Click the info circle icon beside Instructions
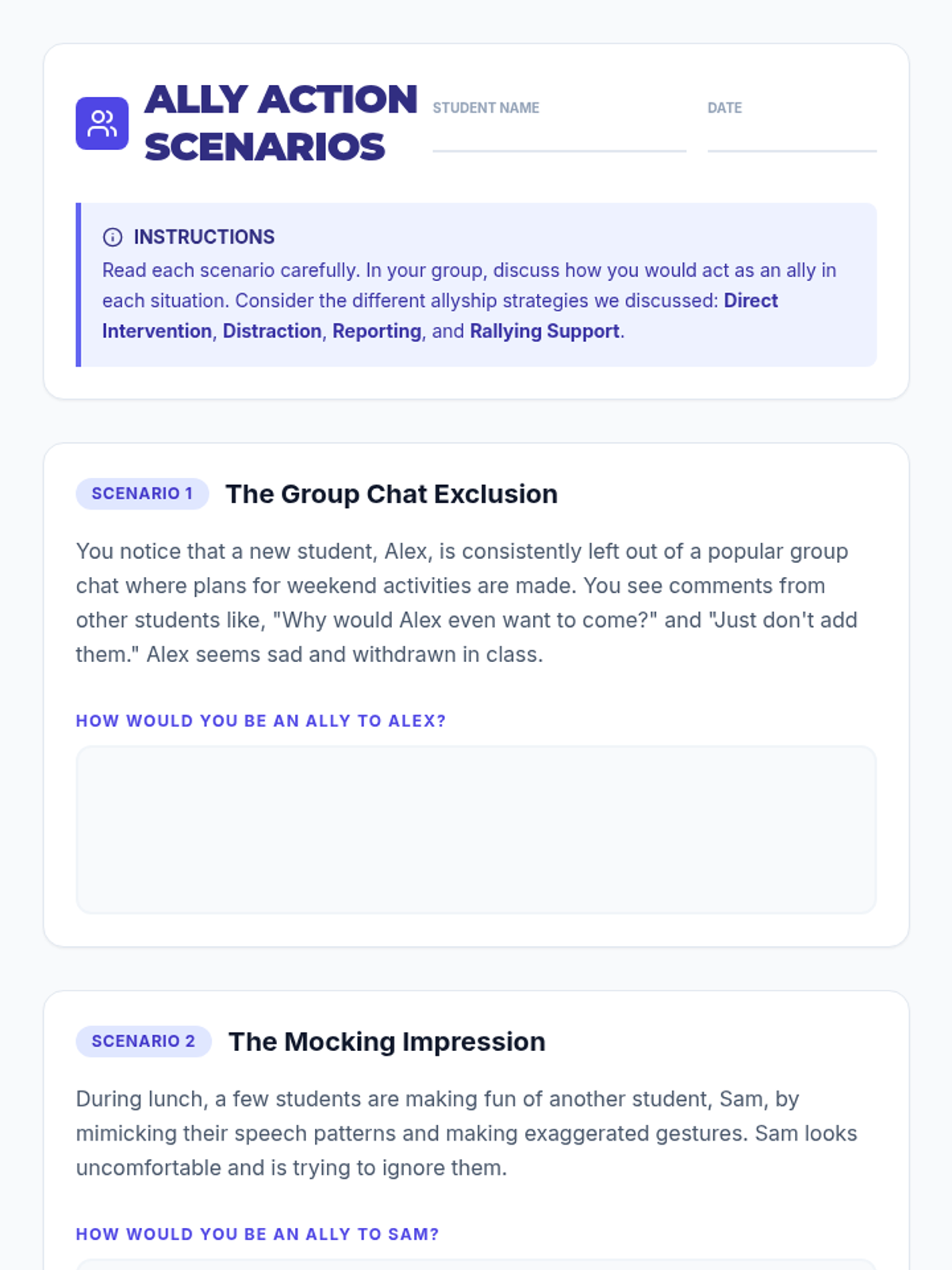Screen dimensions: 952x1270 point(113,237)
